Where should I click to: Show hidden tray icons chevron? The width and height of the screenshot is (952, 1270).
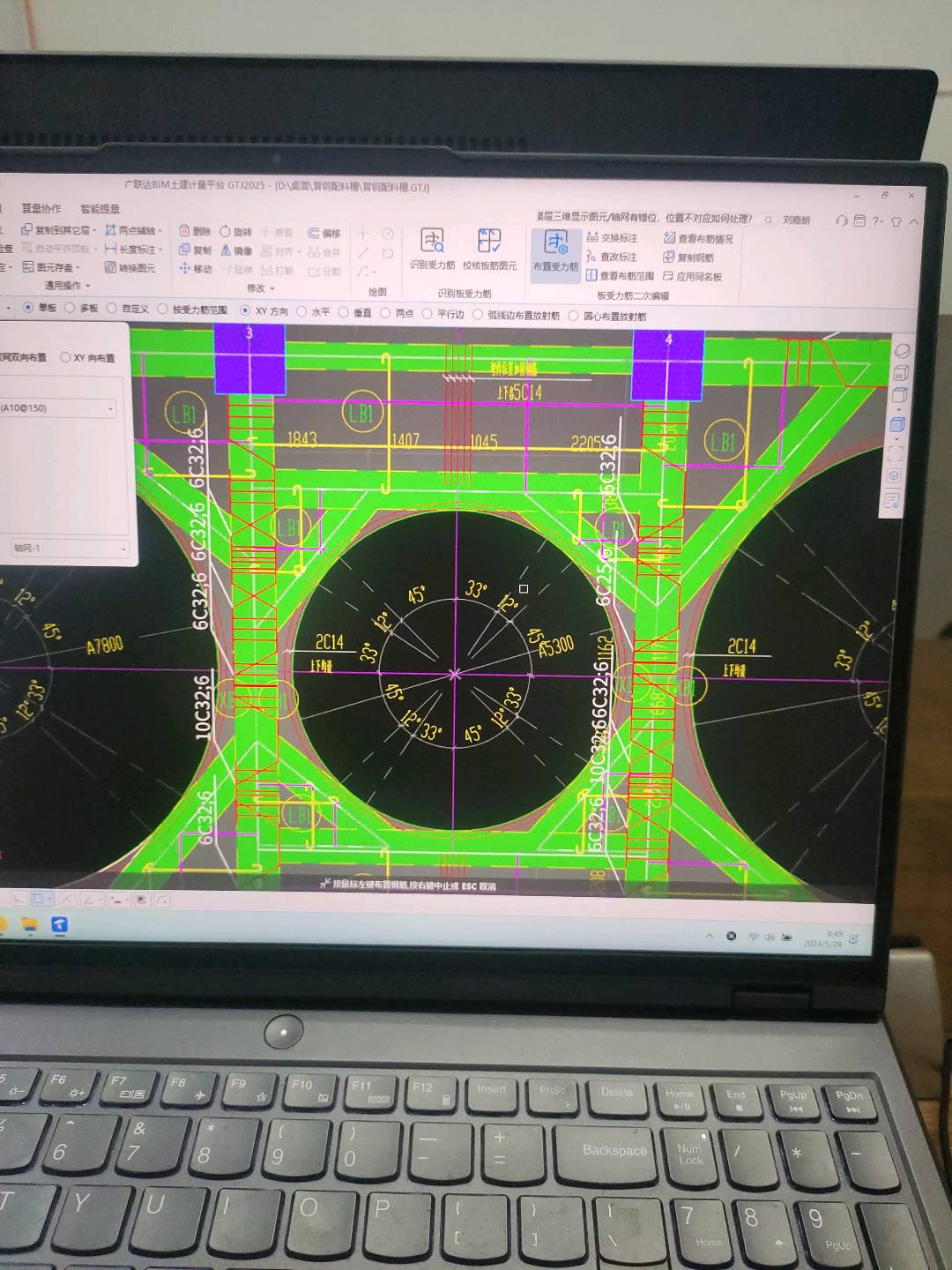pos(710,935)
